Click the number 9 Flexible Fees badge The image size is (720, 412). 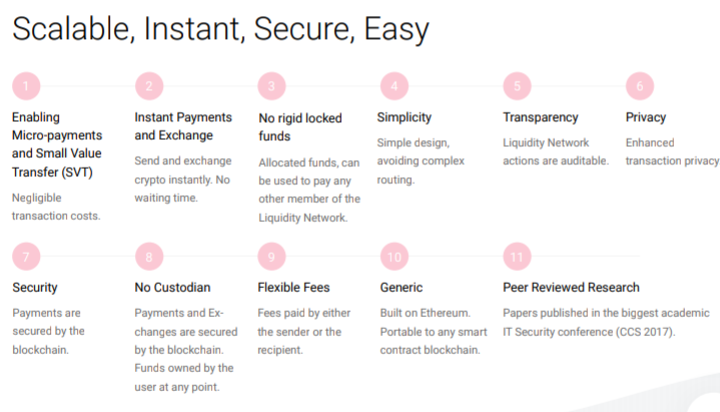(x=272, y=257)
